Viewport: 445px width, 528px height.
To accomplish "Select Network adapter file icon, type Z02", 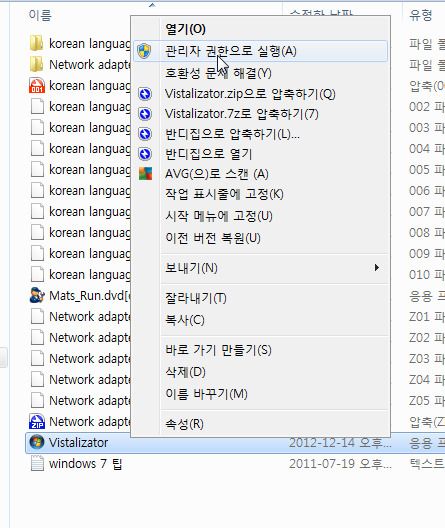I will [x=37, y=337].
